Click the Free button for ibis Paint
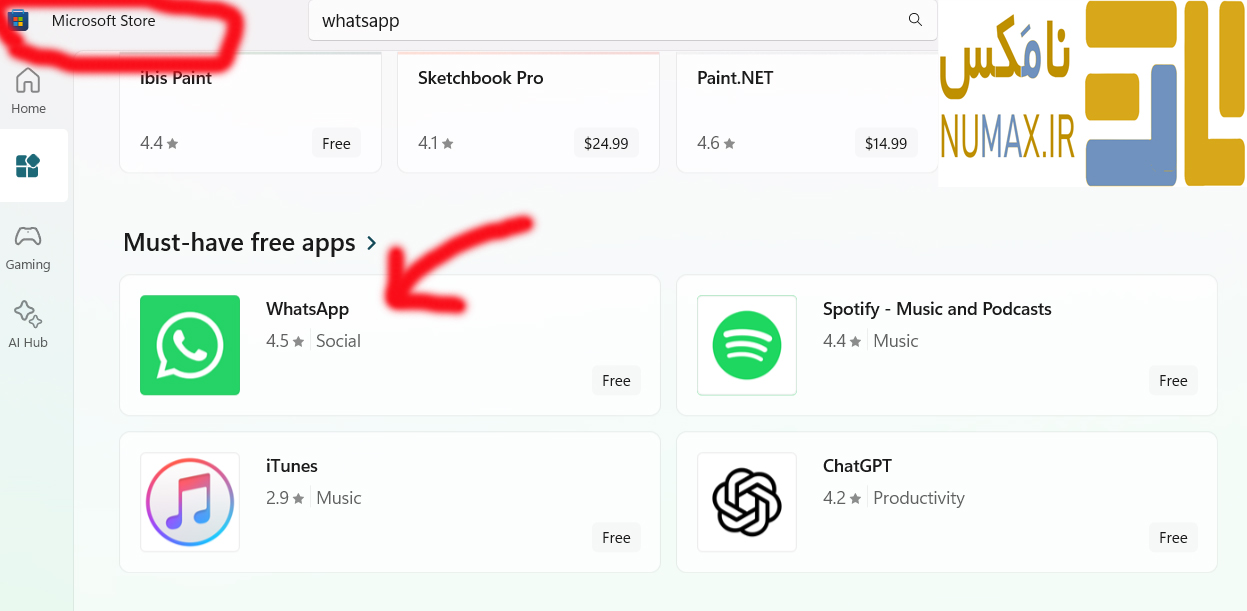The image size is (1247, 611). 336,144
